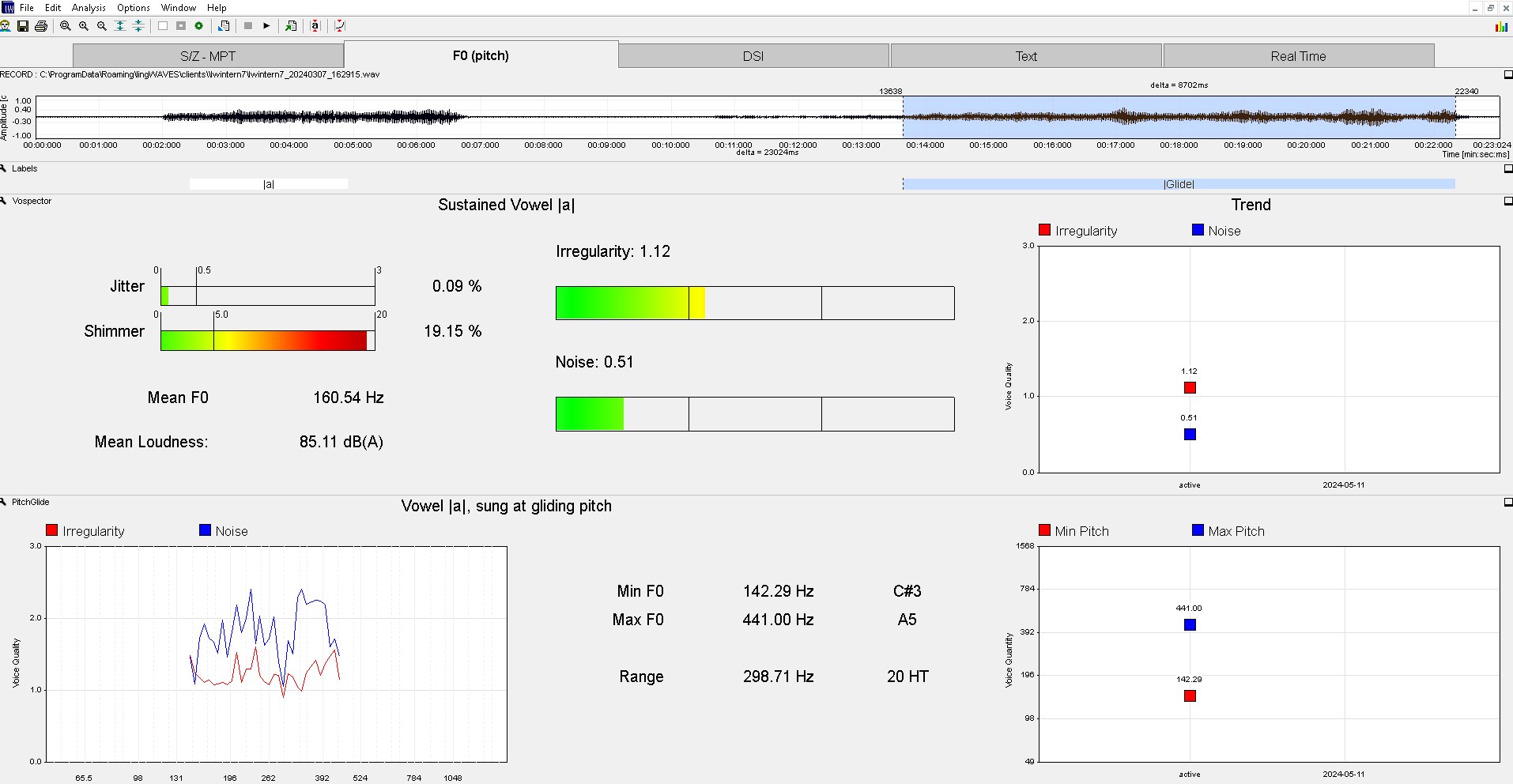Click the Stop playback square button
The width and height of the screenshot is (1513, 784).
(x=248, y=26)
